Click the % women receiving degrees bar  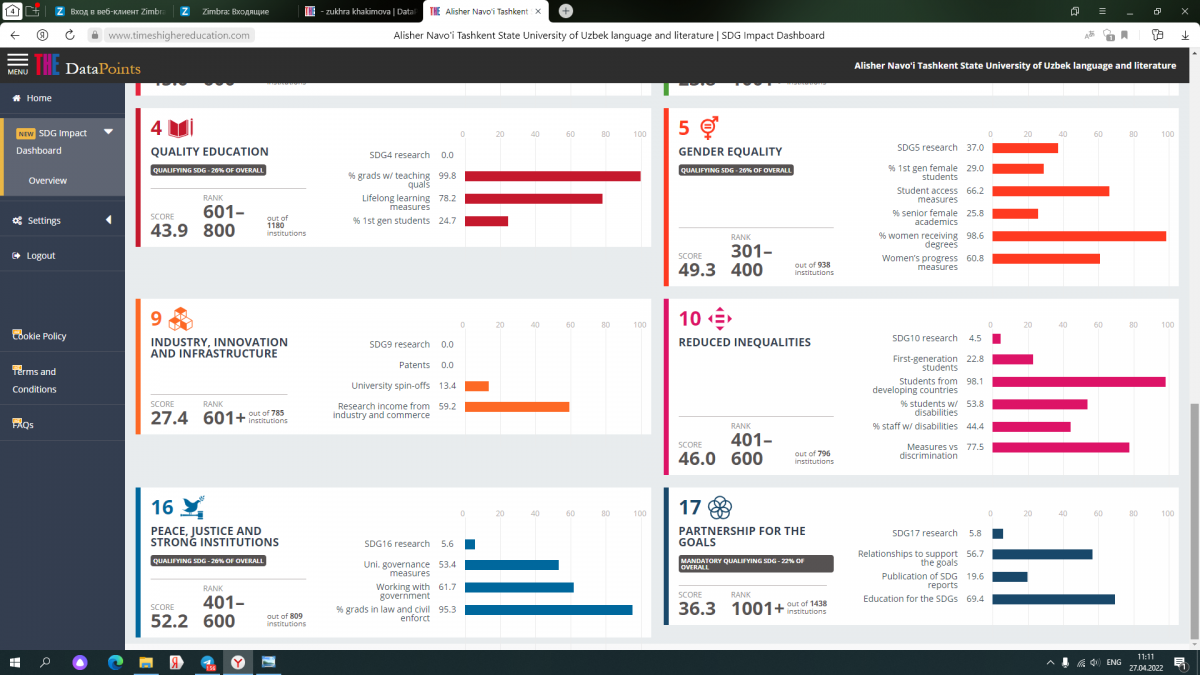click(1079, 236)
